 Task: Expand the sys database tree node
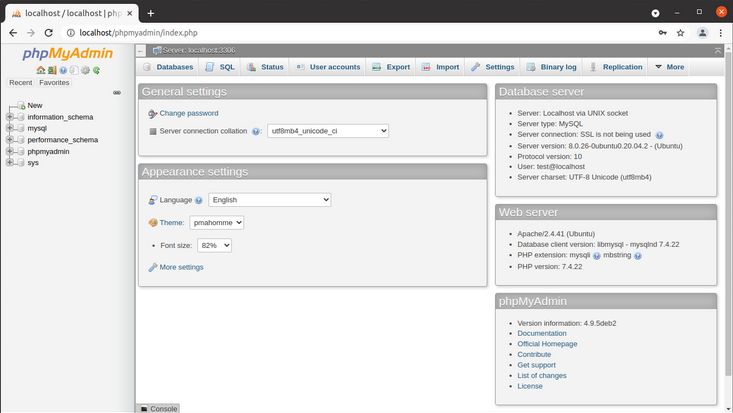[x=9, y=162]
